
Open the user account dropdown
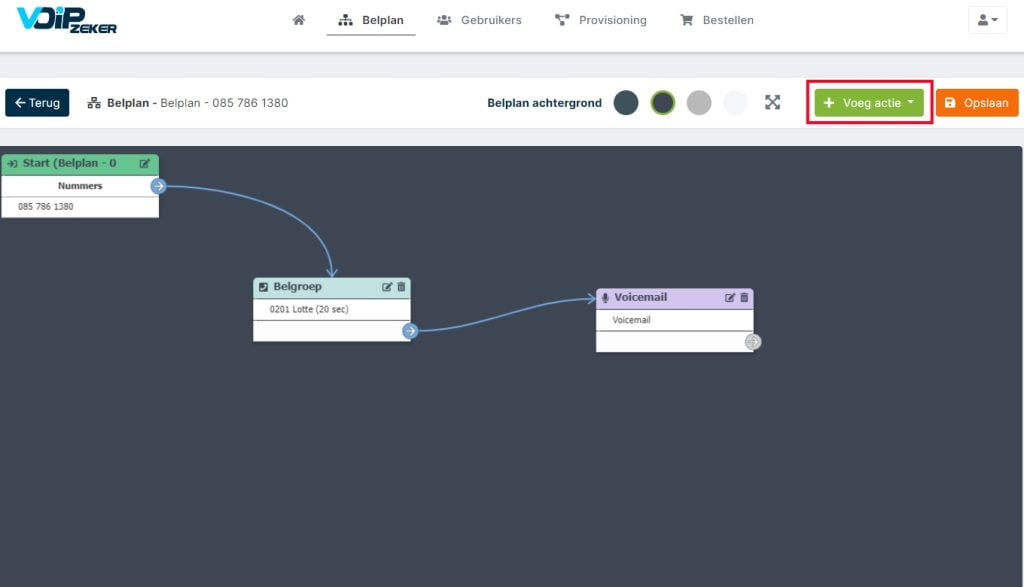point(987,20)
